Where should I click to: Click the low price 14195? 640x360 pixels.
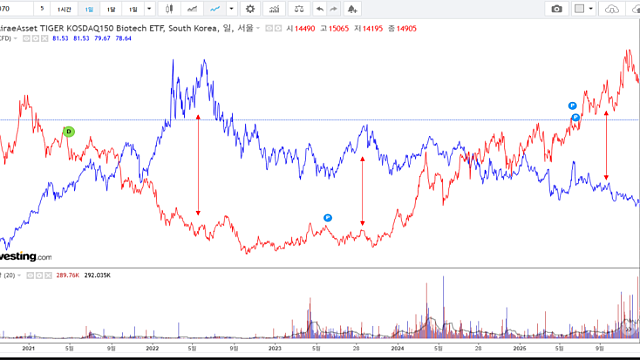click(x=373, y=29)
